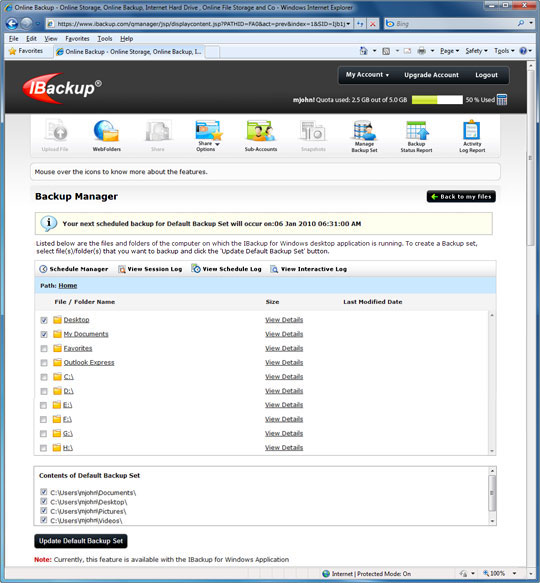Image resolution: width=540 pixels, height=583 pixels.
Task: Expand the Safety toolbar dropdown
Action: [x=476, y=51]
